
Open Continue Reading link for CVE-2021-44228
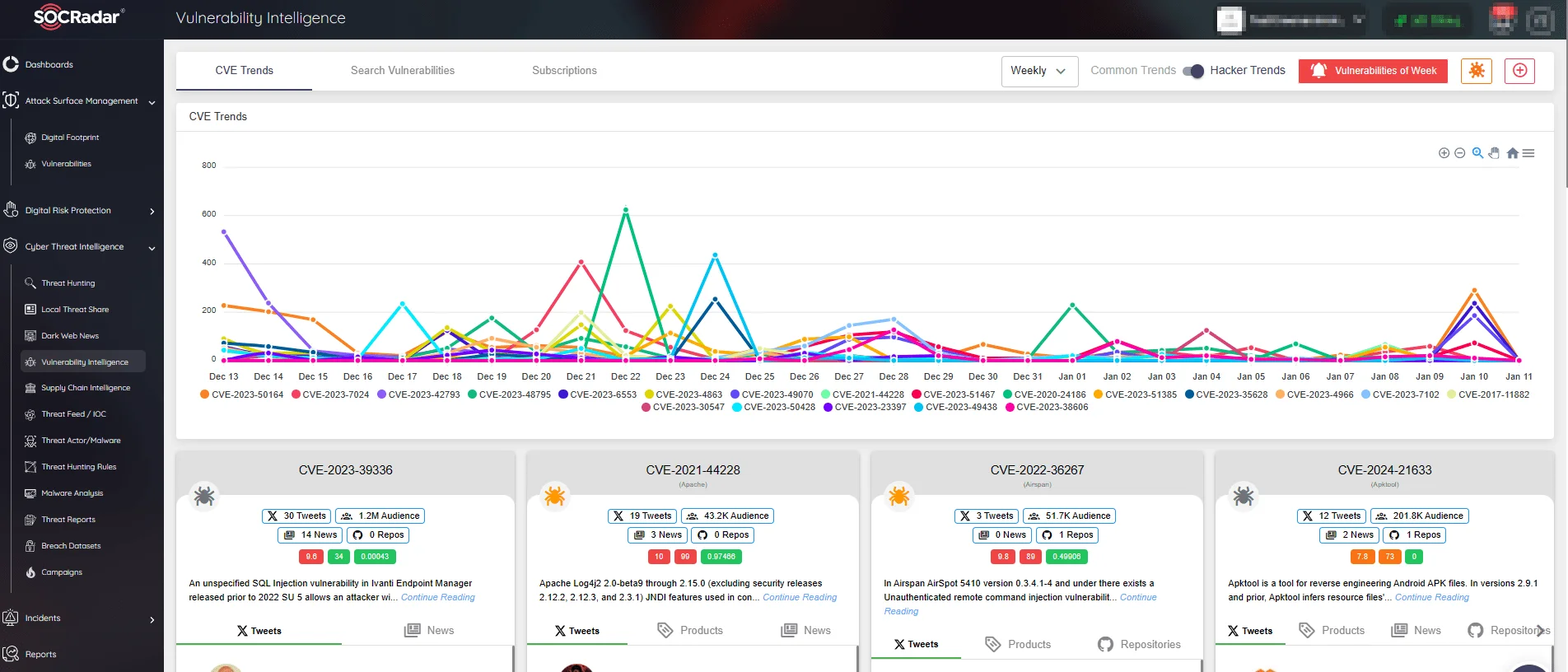[800, 597]
